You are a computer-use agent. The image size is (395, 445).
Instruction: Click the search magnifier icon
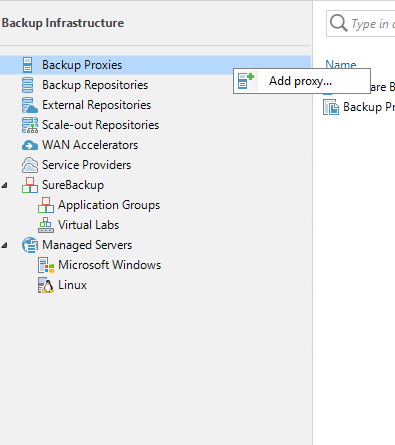(338, 23)
